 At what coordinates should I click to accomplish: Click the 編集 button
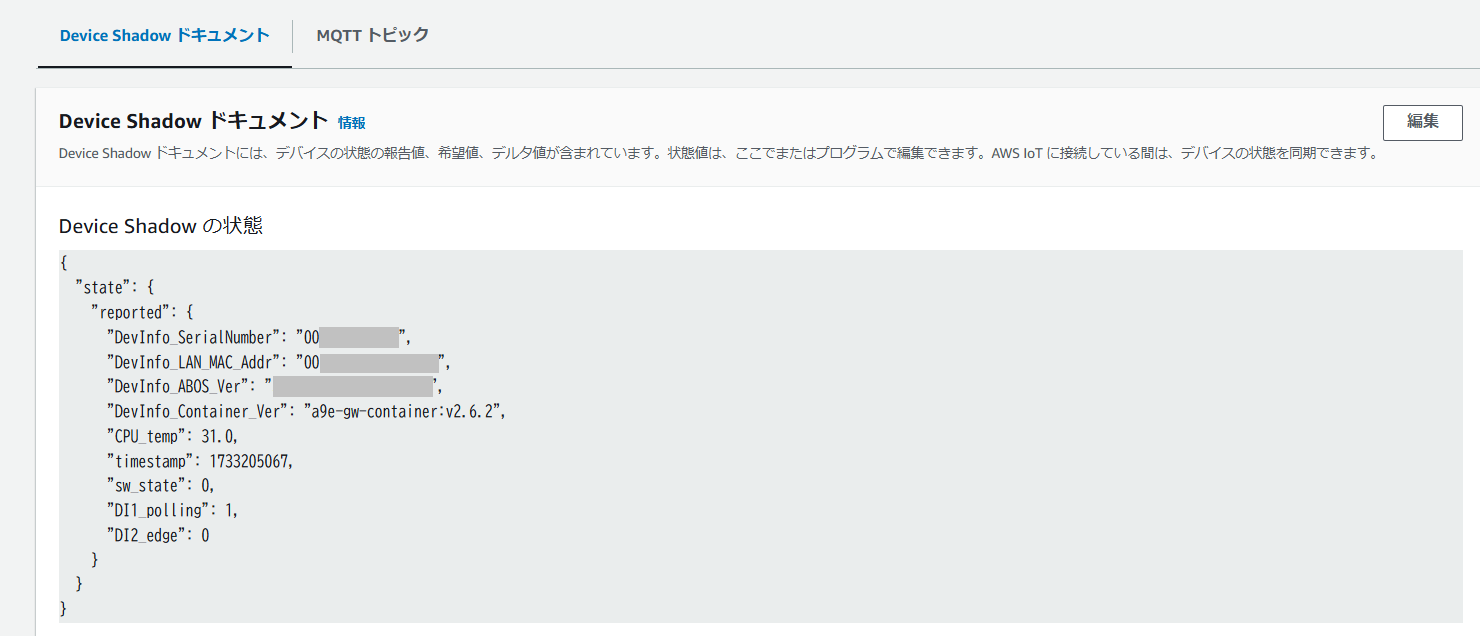(1422, 122)
